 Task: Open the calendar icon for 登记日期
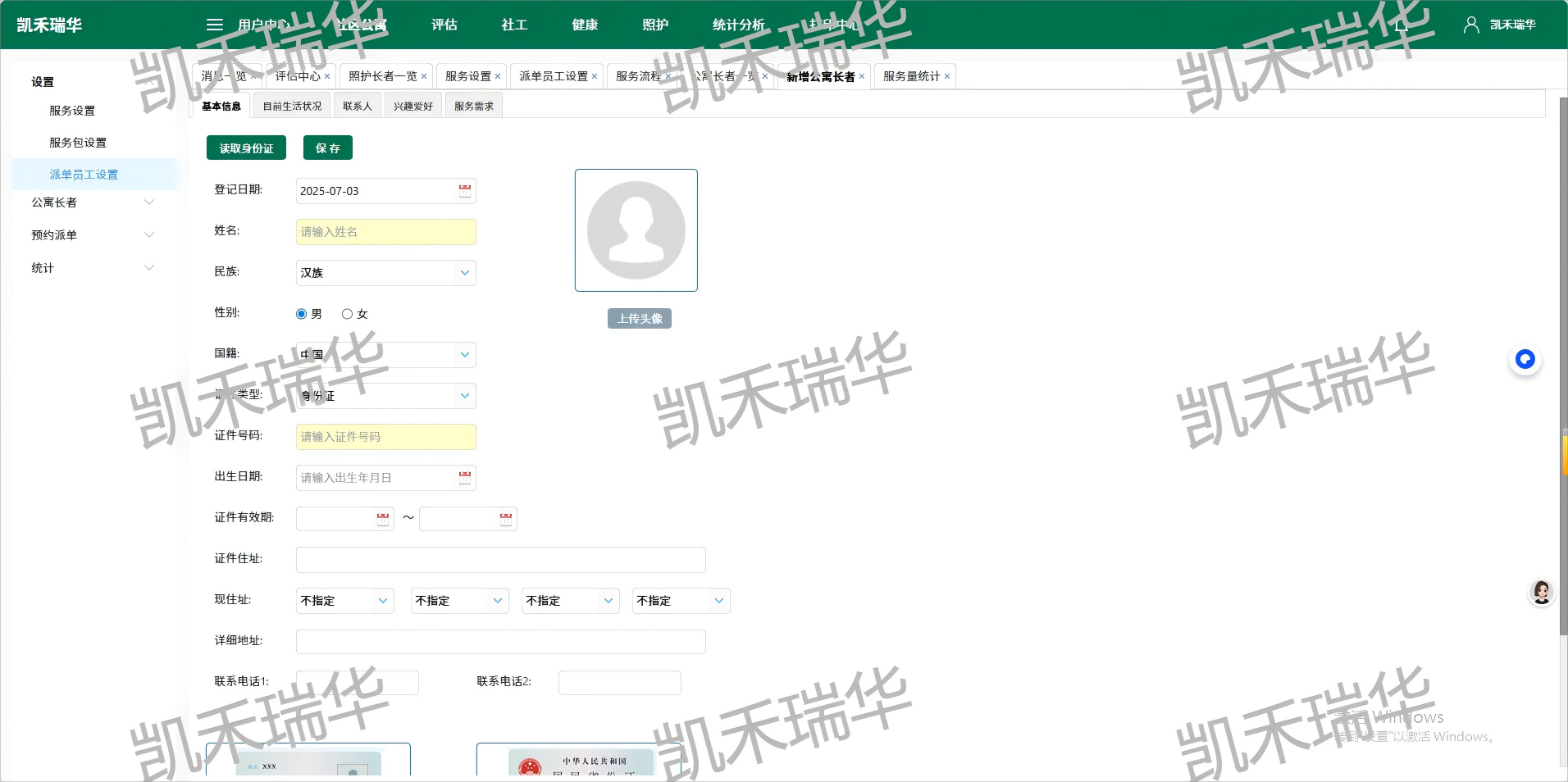(463, 191)
